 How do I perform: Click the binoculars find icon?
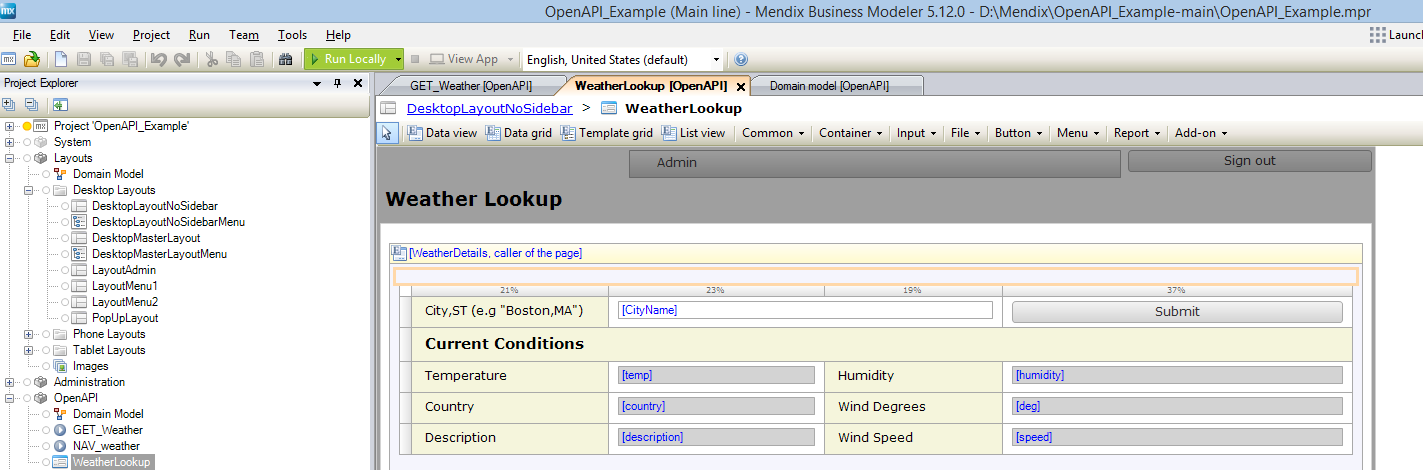285,59
